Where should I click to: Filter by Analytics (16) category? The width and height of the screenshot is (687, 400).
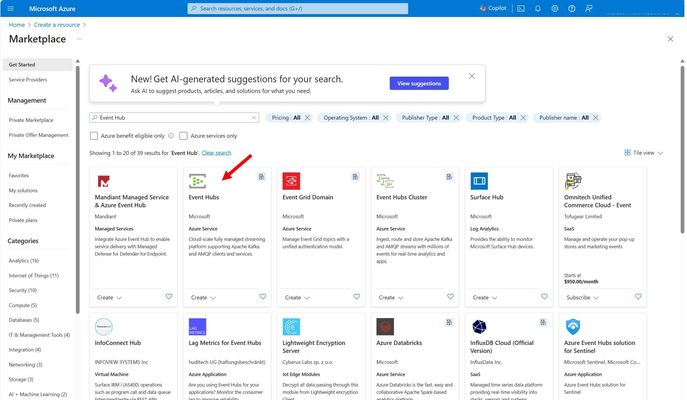tap(24, 261)
